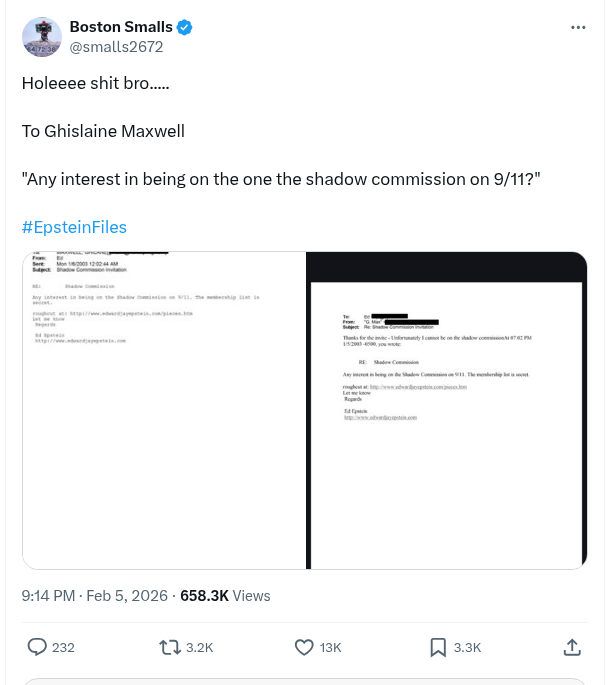
Task: Click the Boston Smalls display name
Action: pos(121,27)
